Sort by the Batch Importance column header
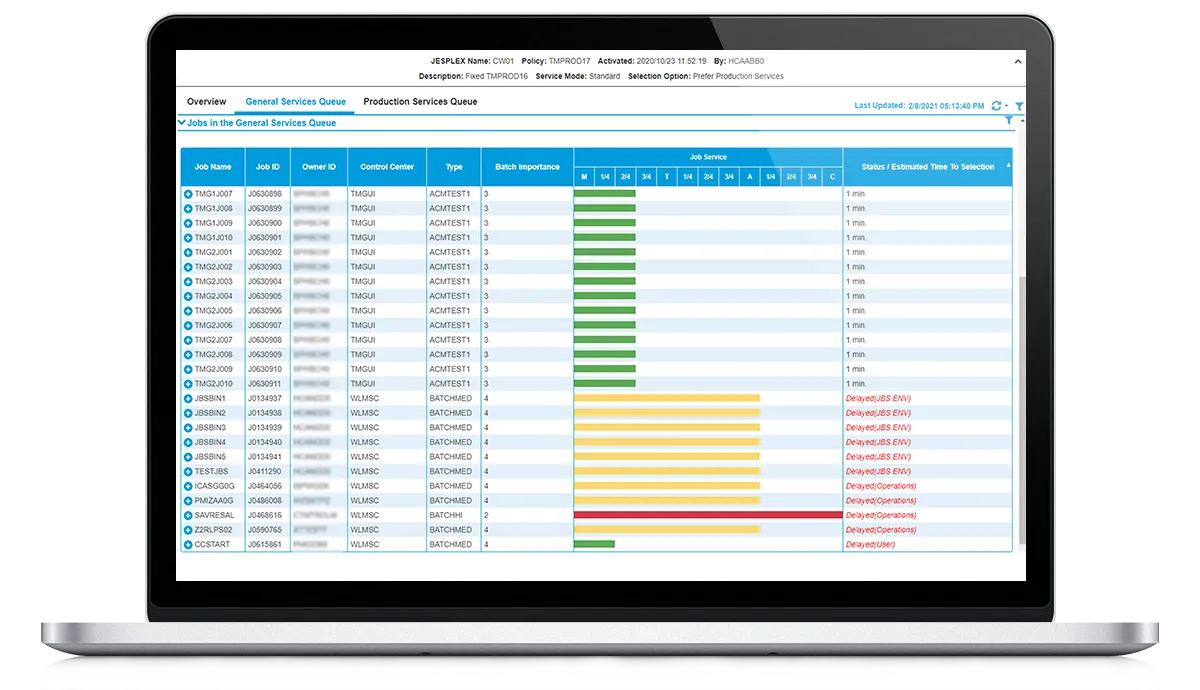This screenshot has height=690, width=1200. pyautogui.click(x=527, y=167)
